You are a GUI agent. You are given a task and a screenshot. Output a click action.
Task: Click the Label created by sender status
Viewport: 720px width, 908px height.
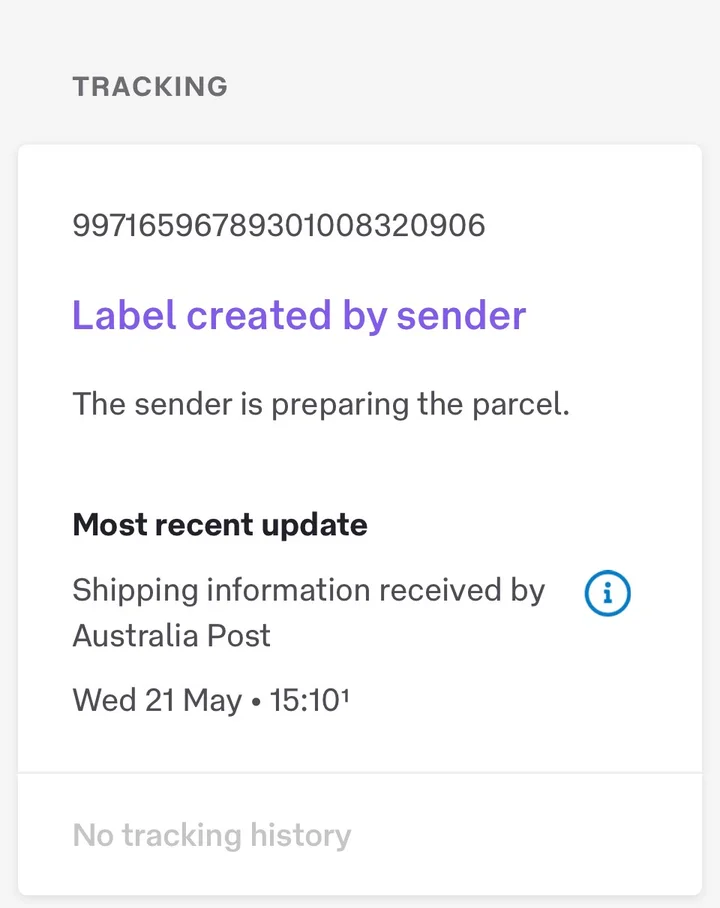click(x=299, y=316)
